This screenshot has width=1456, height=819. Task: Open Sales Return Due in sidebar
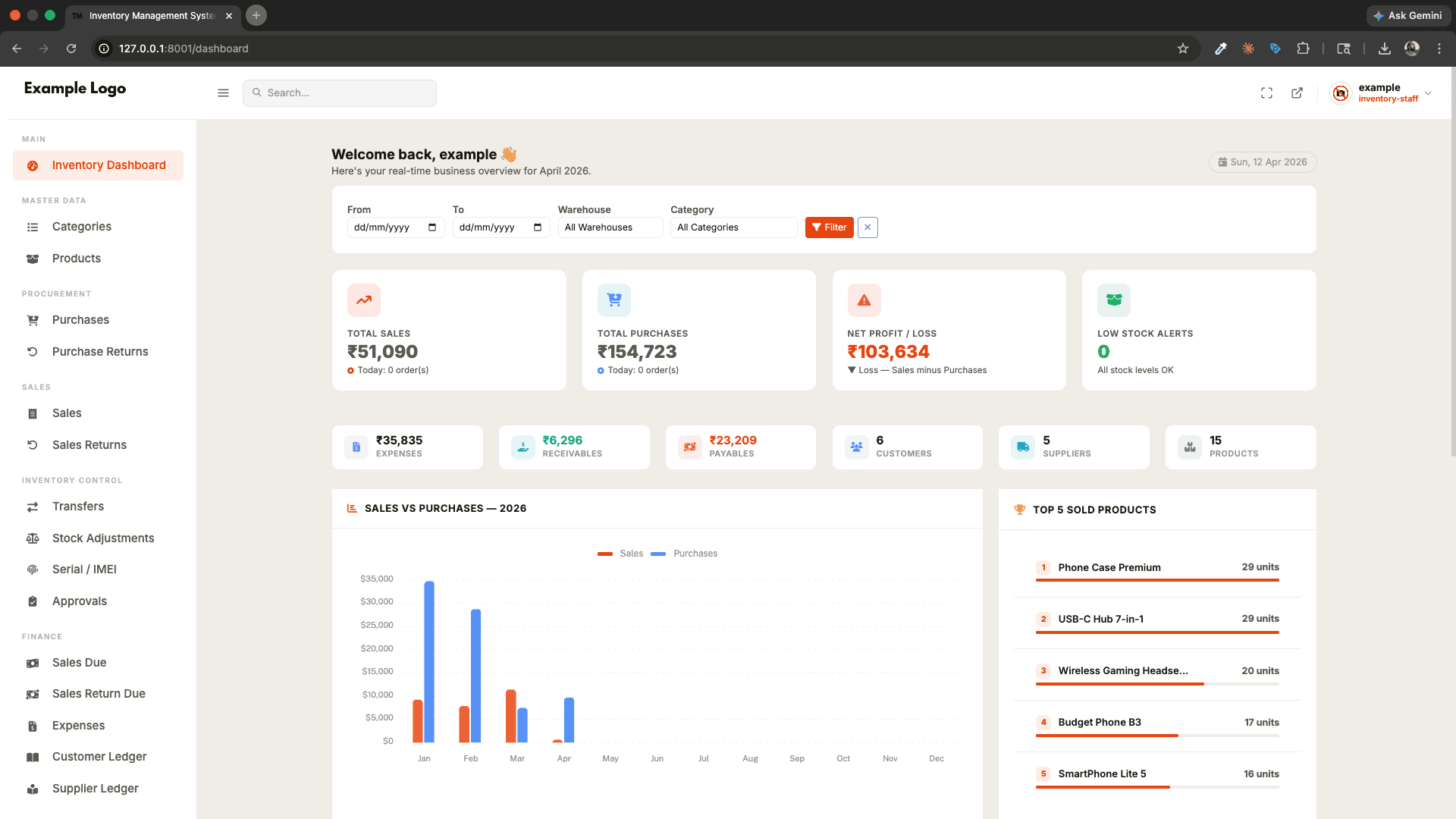pyautogui.click(x=98, y=694)
